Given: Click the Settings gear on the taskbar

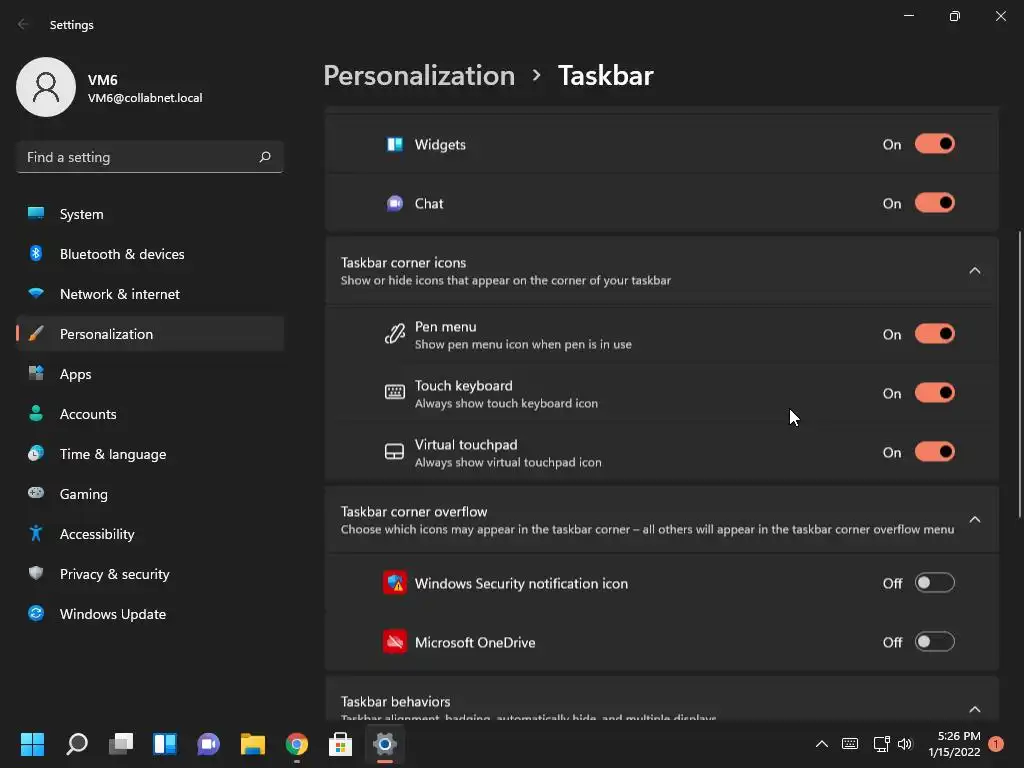Looking at the screenshot, I should [385, 744].
